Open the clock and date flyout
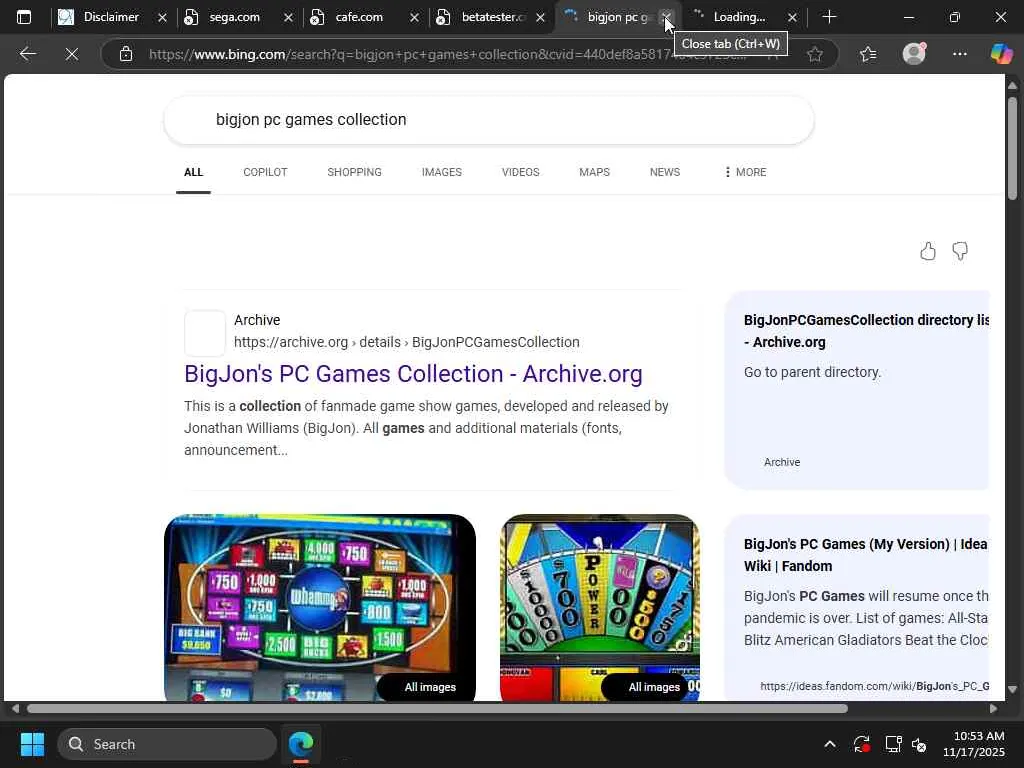1024x768 pixels. tap(974, 744)
